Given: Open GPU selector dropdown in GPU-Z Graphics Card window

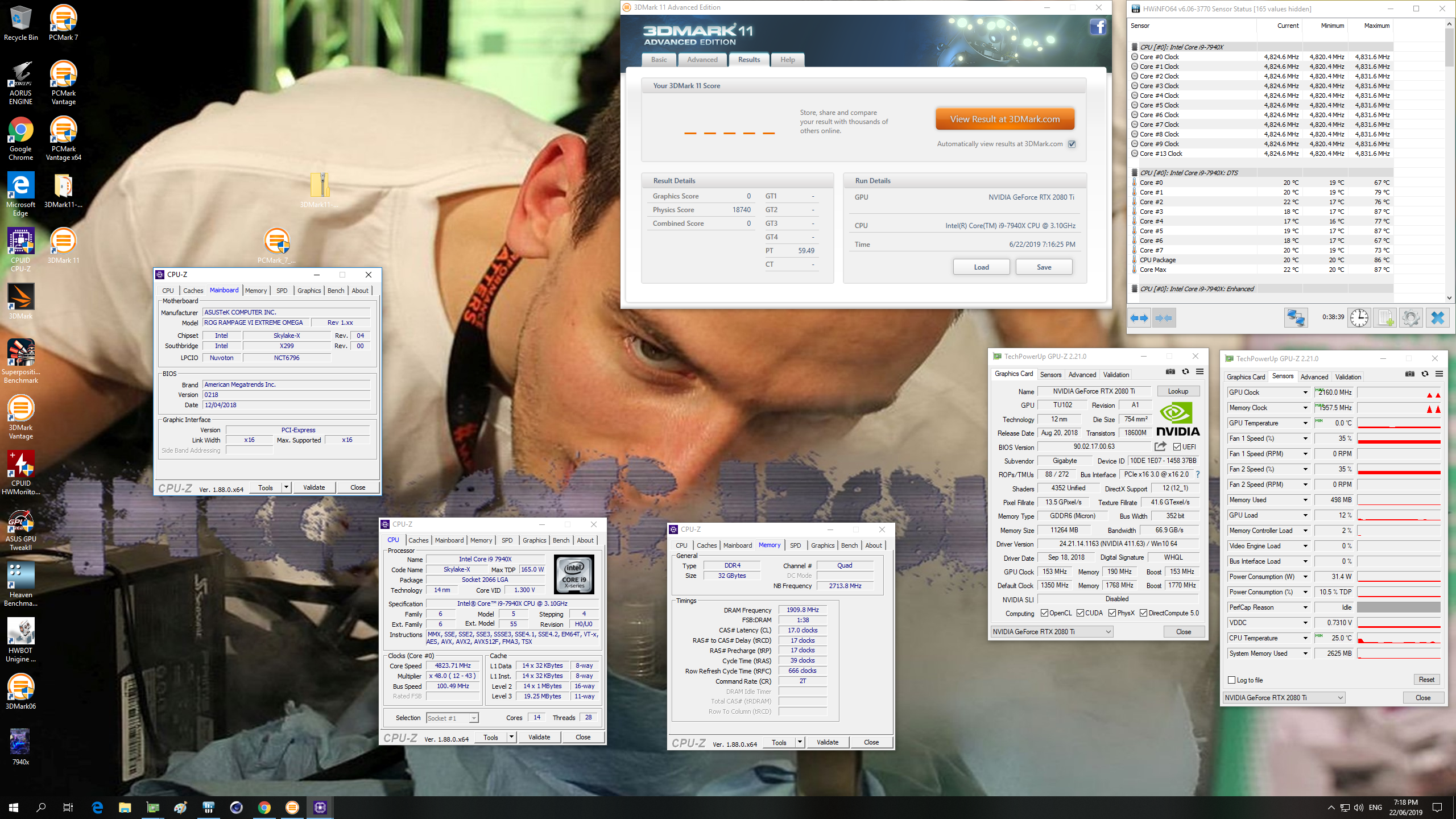Looking at the screenshot, I should 1052,632.
